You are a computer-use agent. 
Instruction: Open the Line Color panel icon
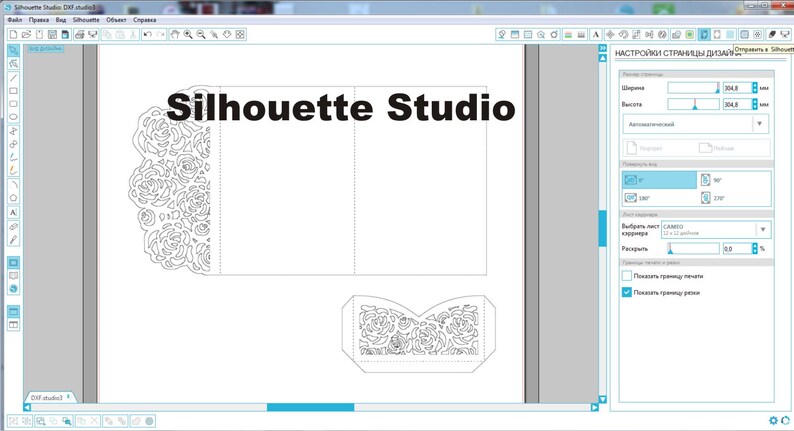click(568, 34)
